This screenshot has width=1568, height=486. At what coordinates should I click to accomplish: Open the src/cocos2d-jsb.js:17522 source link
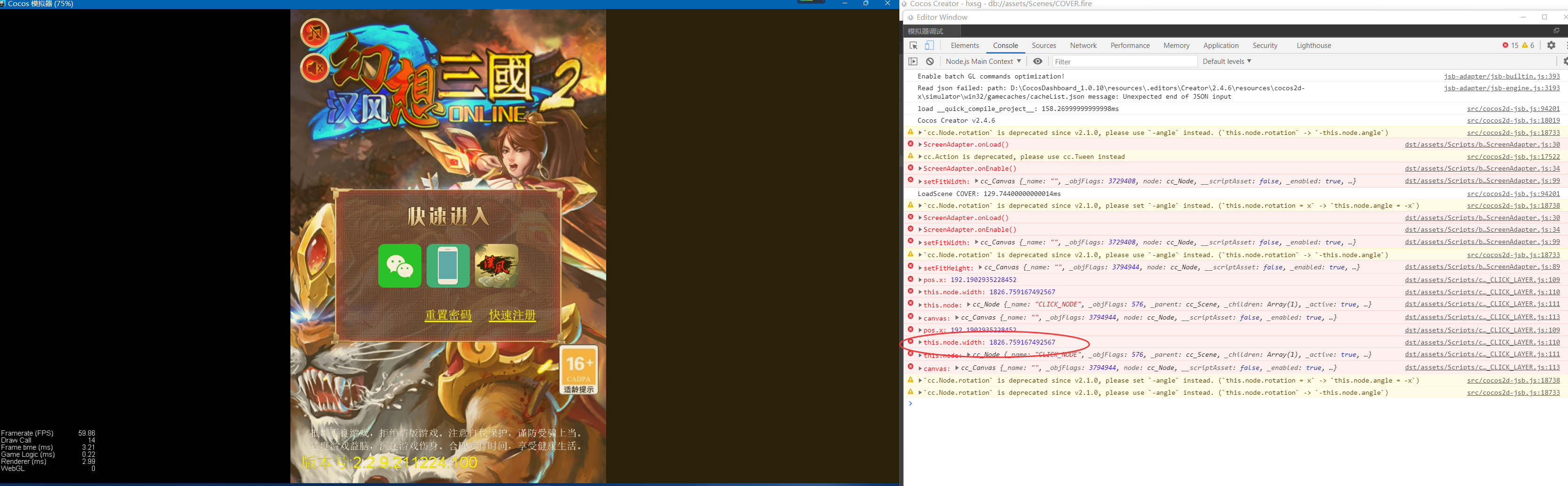coord(1513,157)
